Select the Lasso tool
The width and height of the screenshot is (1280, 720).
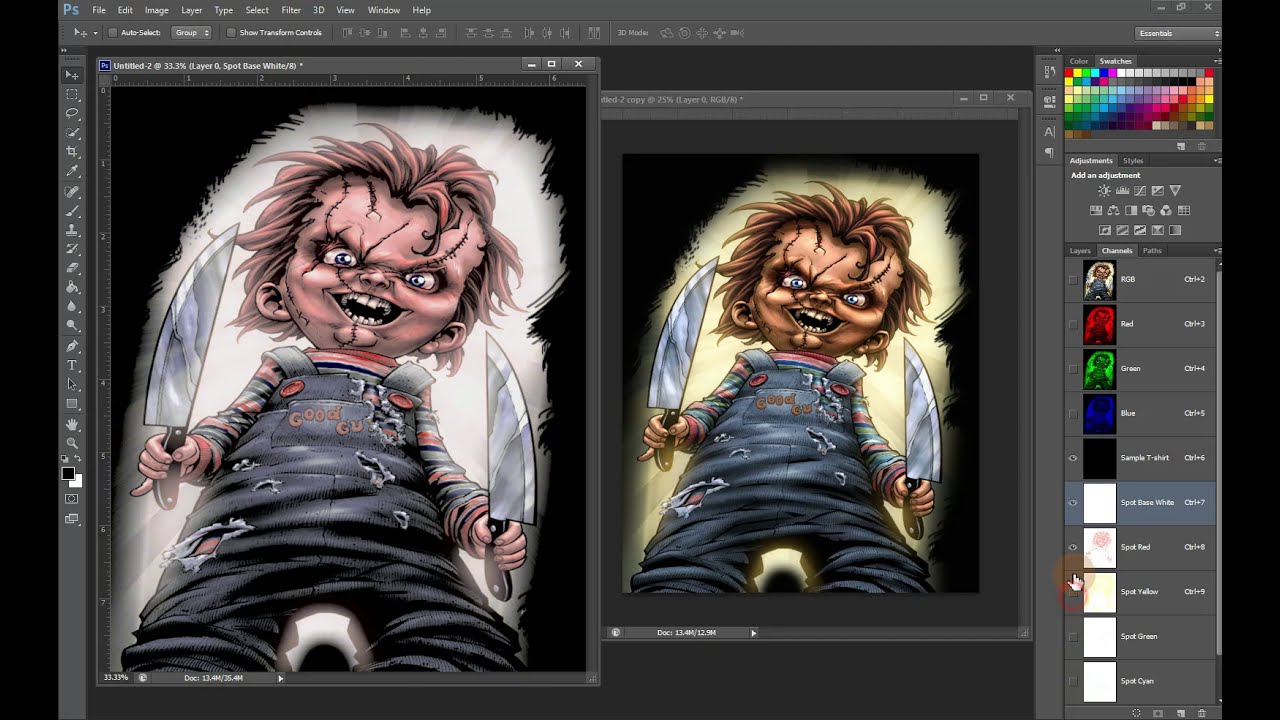[x=72, y=113]
